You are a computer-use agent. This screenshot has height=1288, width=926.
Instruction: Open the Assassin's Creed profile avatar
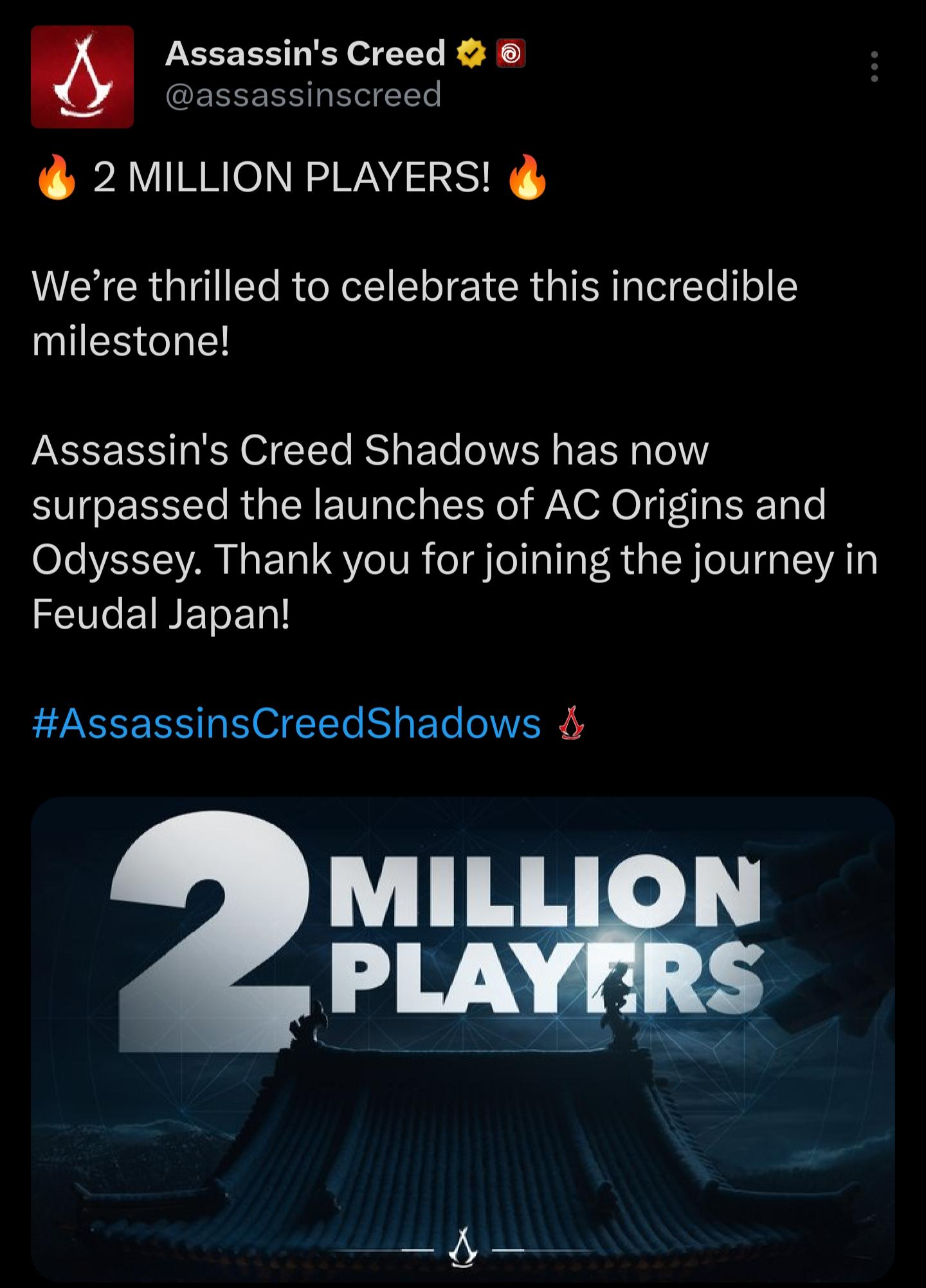click(82, 76)
